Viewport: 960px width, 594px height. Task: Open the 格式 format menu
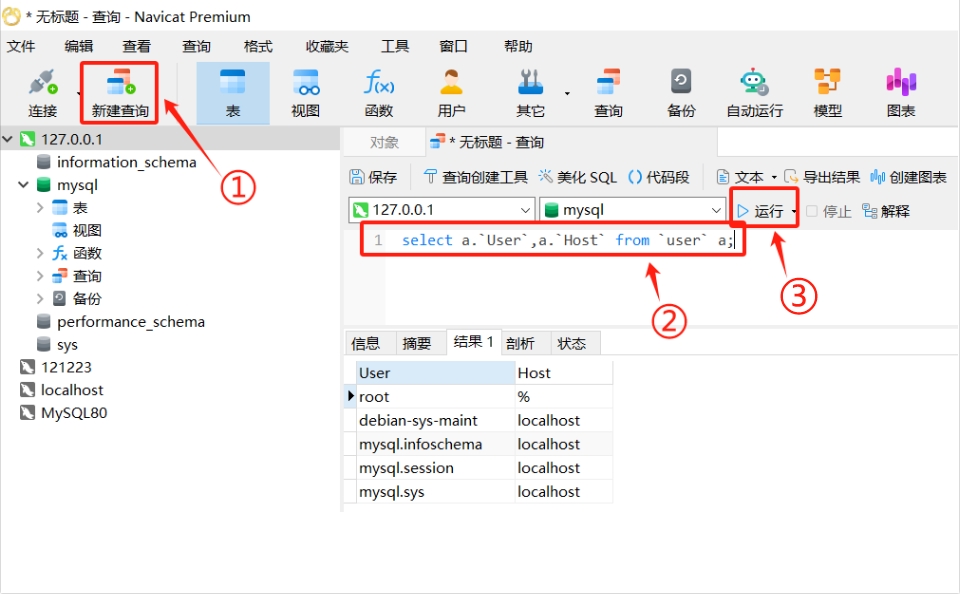point(258,46)
